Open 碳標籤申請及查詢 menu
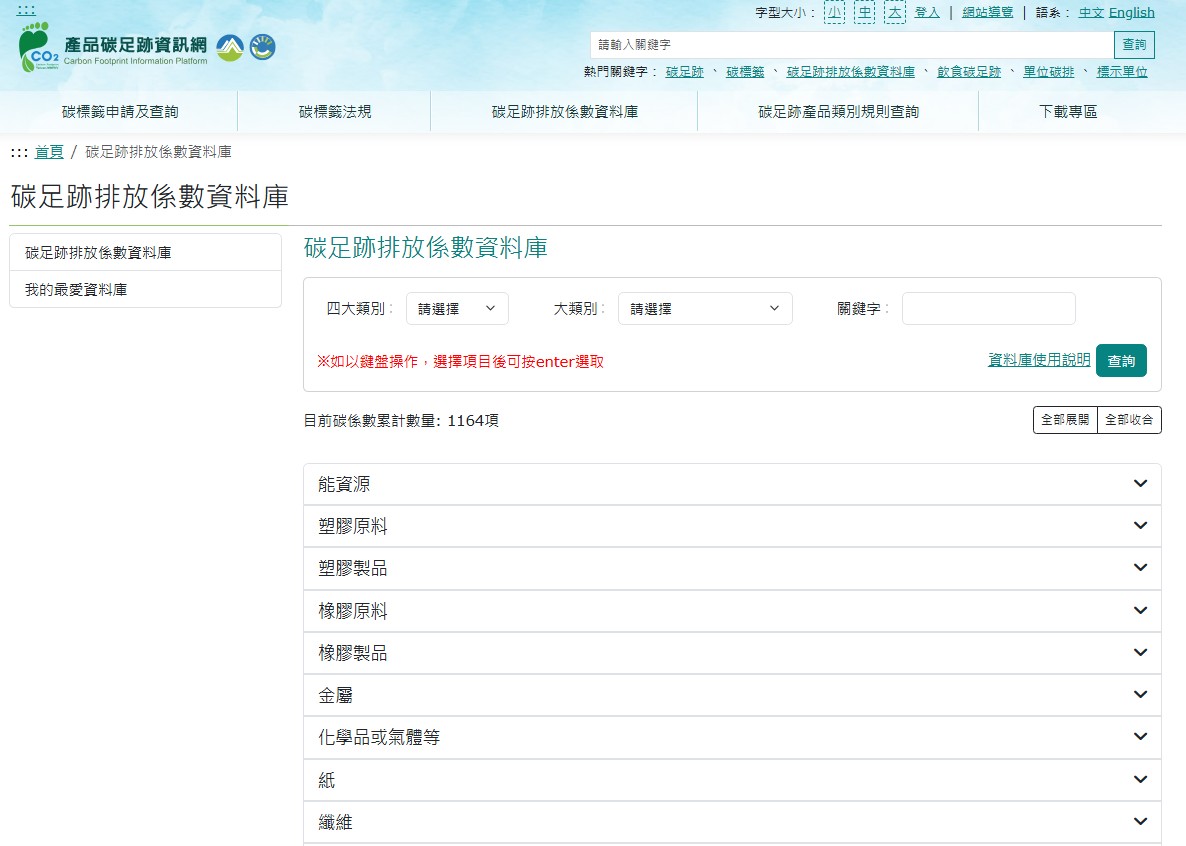This screenshot has width=1186, height=846. [x=120, y=112]
